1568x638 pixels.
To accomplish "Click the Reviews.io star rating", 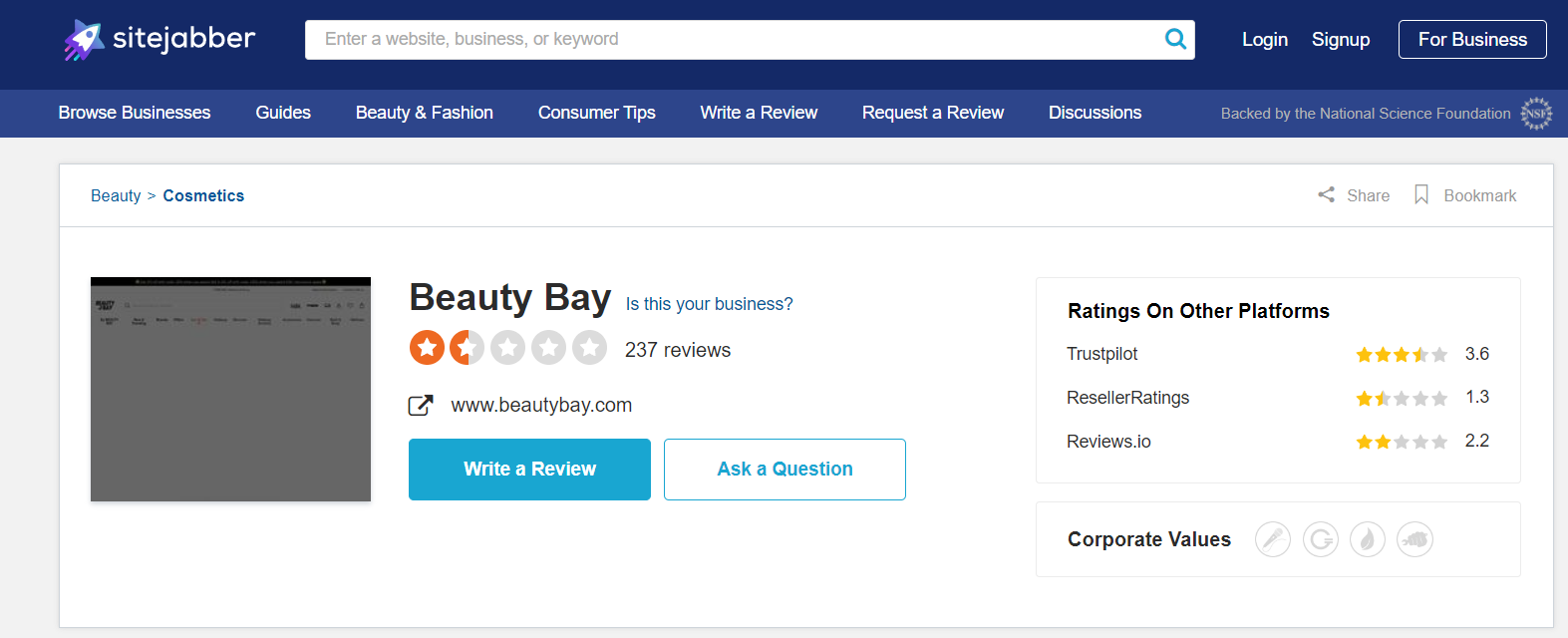I will [x=1402, y=442].
